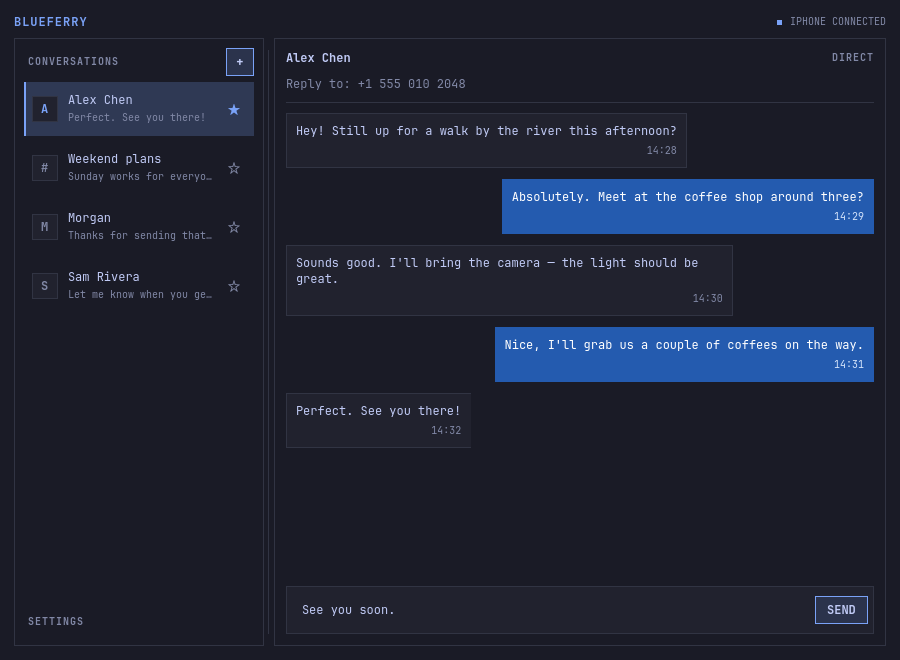Open the Sam Rivera conversation
This screenshot has height=660, width=900.
point(139,286)
